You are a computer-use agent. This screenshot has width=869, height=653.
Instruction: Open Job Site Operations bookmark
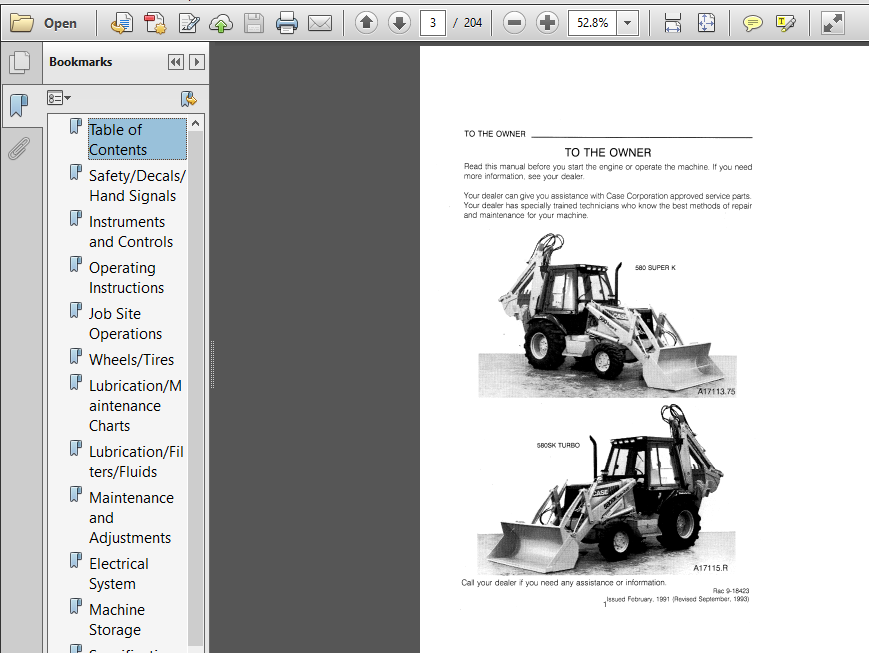click(x=125, y=324)
